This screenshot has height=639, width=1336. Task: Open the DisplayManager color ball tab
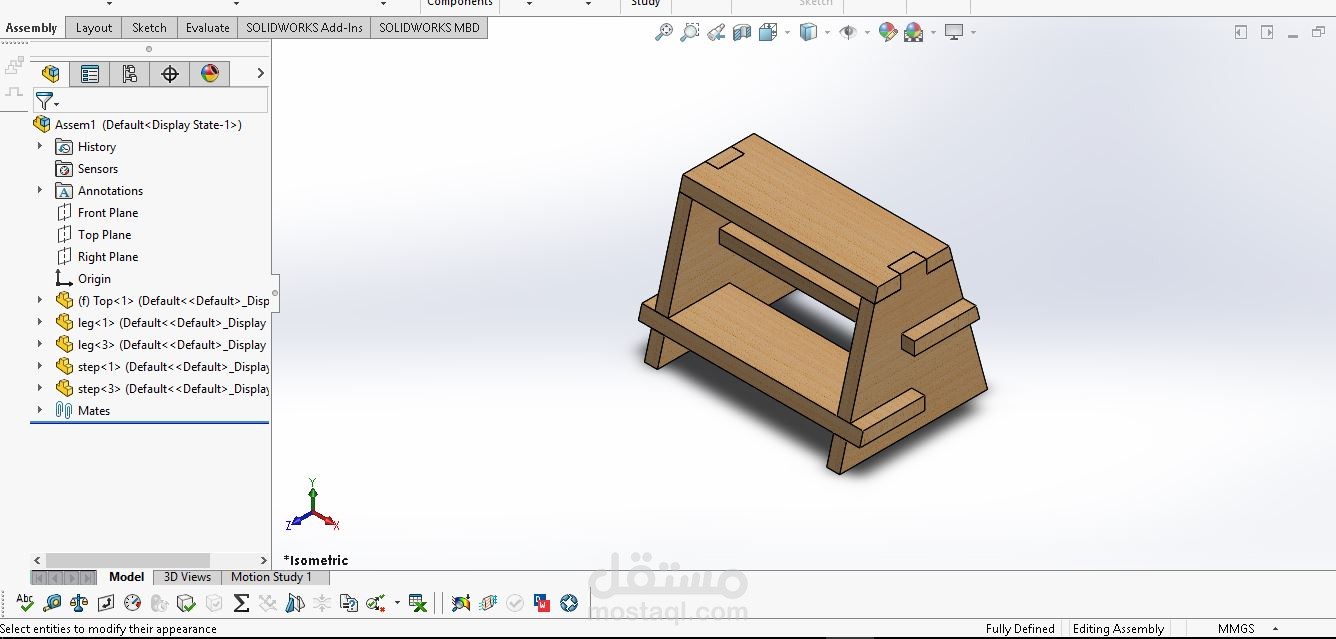click(209, 73)
